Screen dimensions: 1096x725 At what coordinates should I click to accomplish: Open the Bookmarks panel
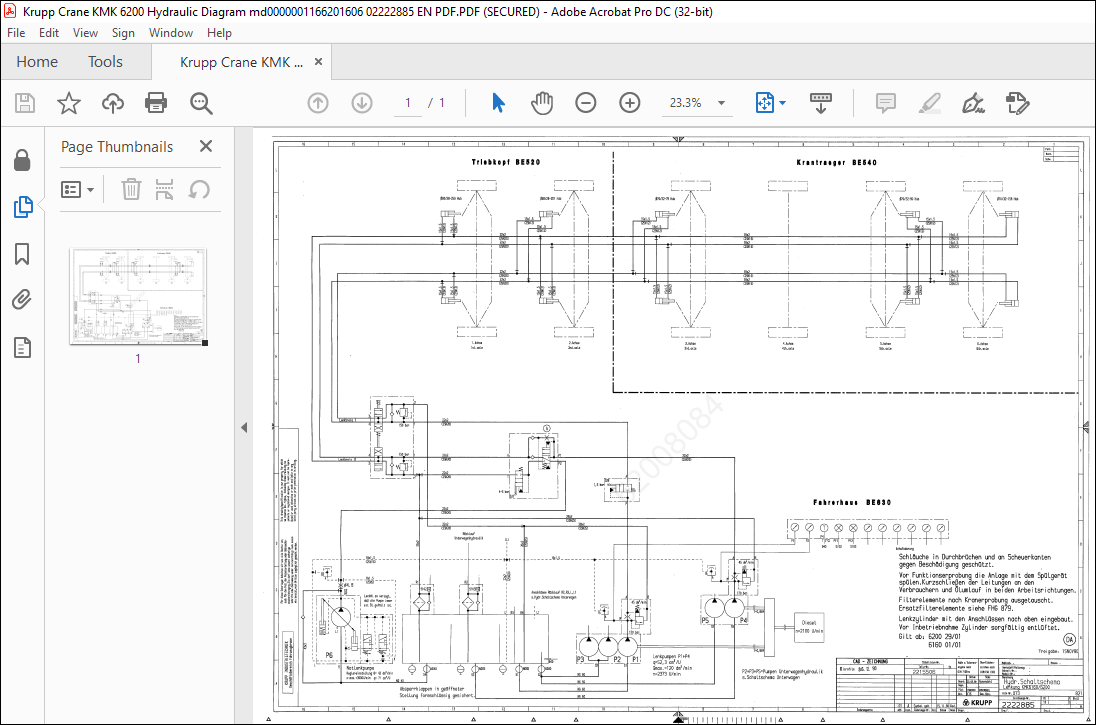22,254
